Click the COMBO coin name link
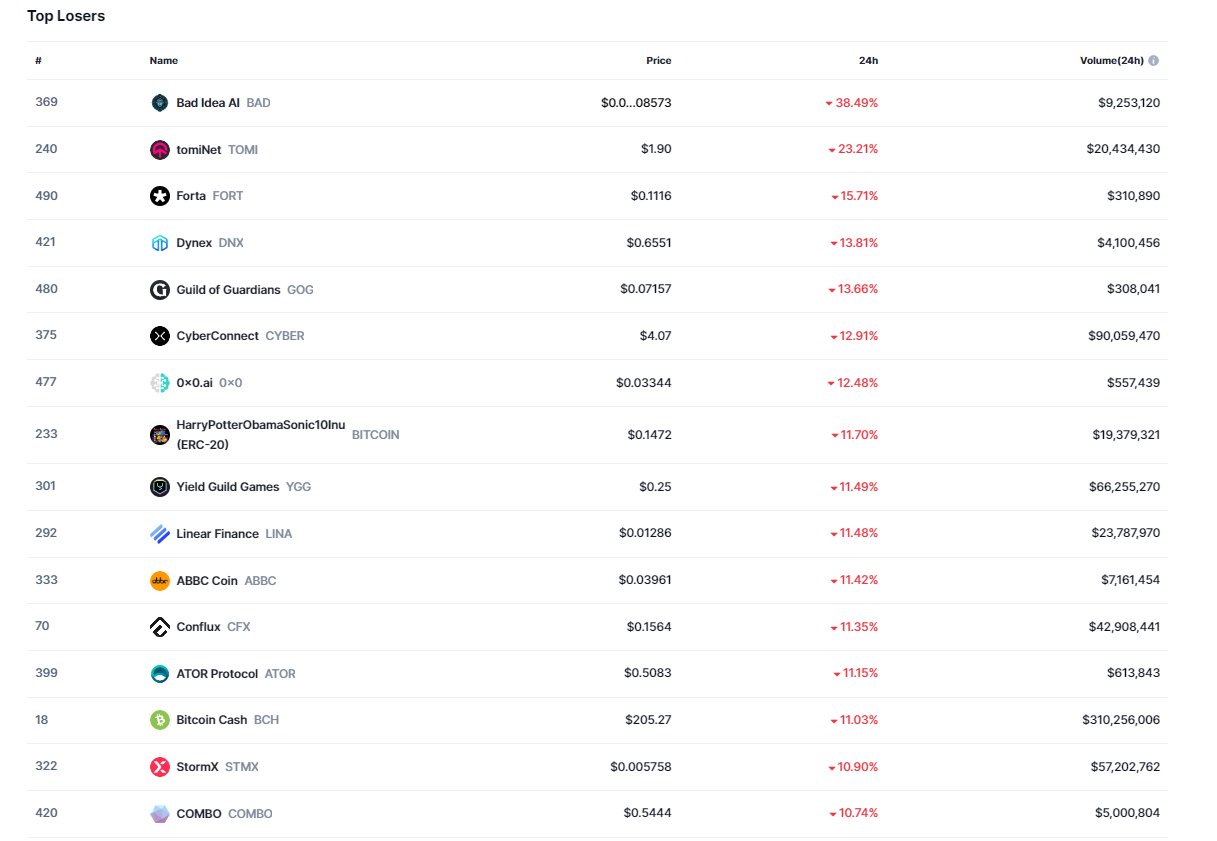 point(198,814)
